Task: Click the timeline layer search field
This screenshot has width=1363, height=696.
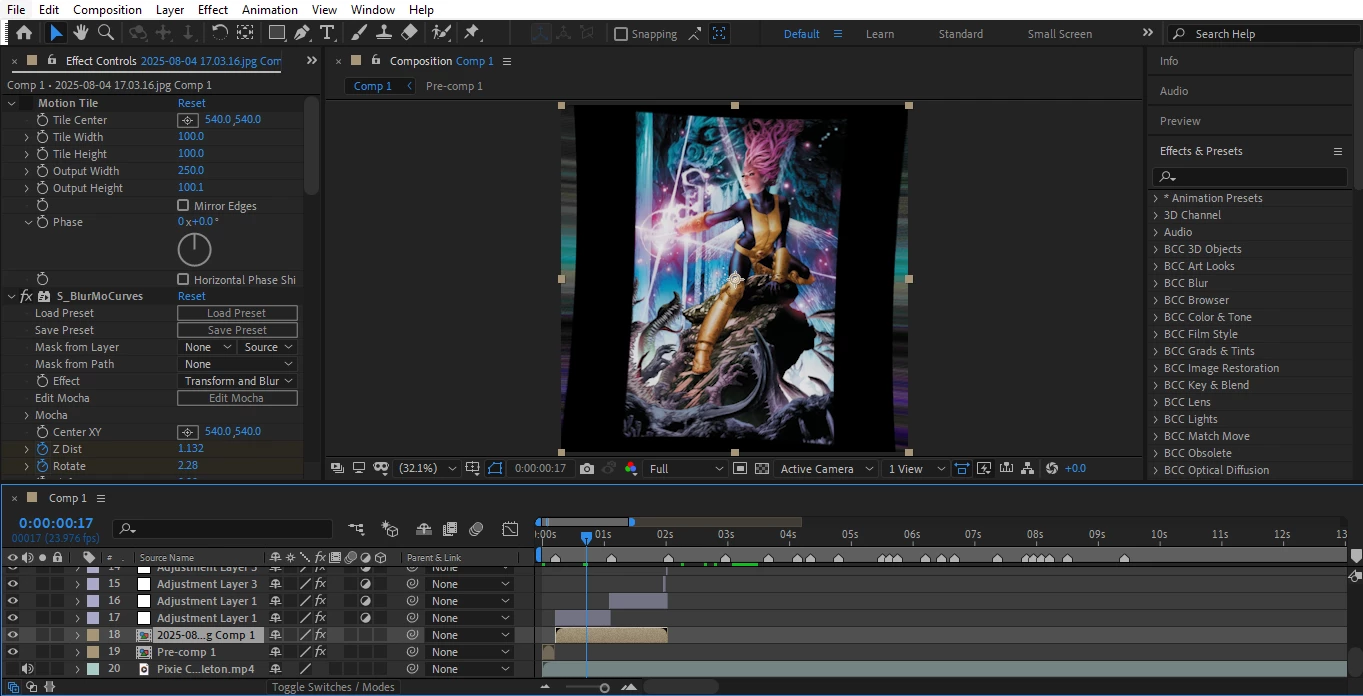Action: (x=223, y=529)
